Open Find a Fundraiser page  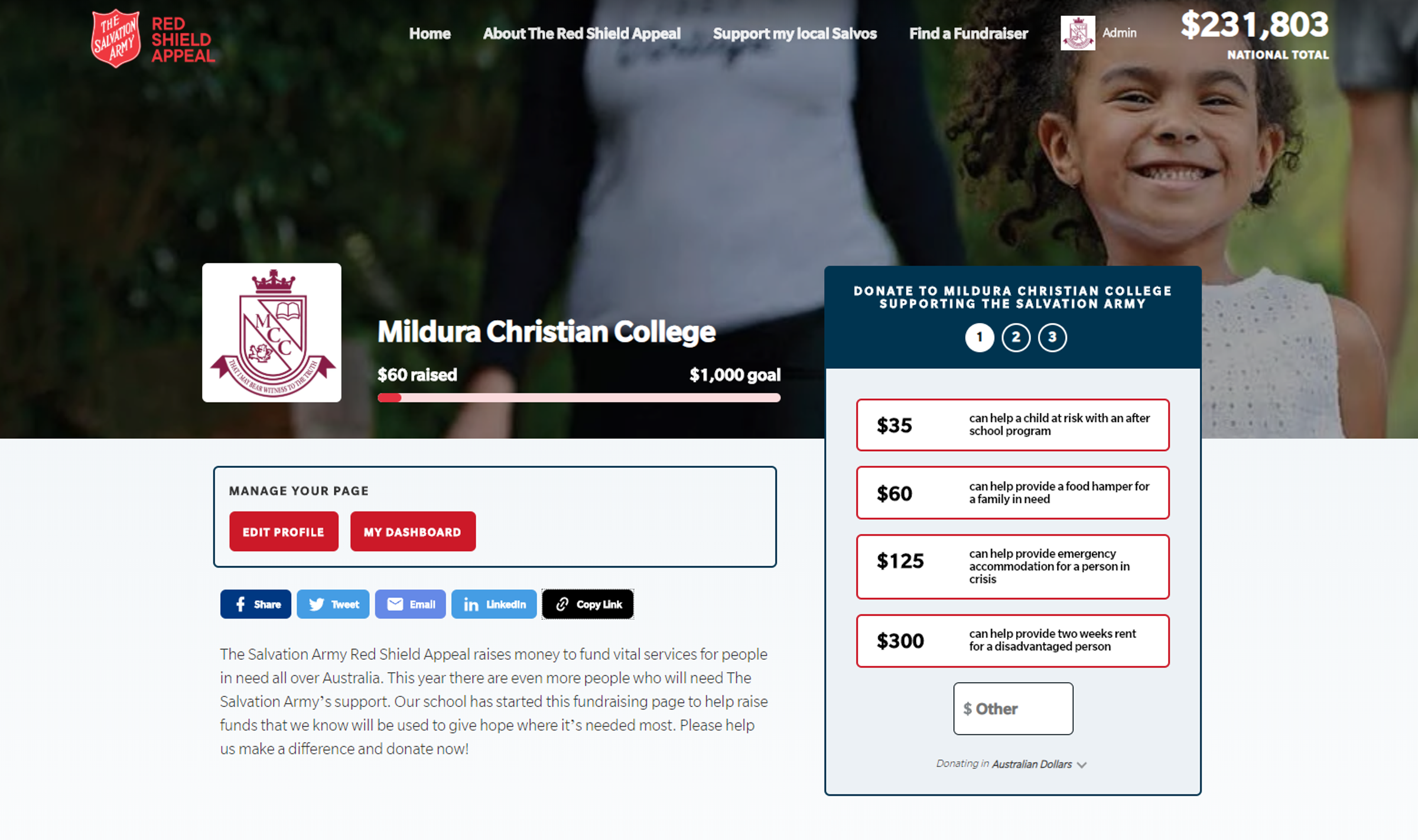click(968, 34)
